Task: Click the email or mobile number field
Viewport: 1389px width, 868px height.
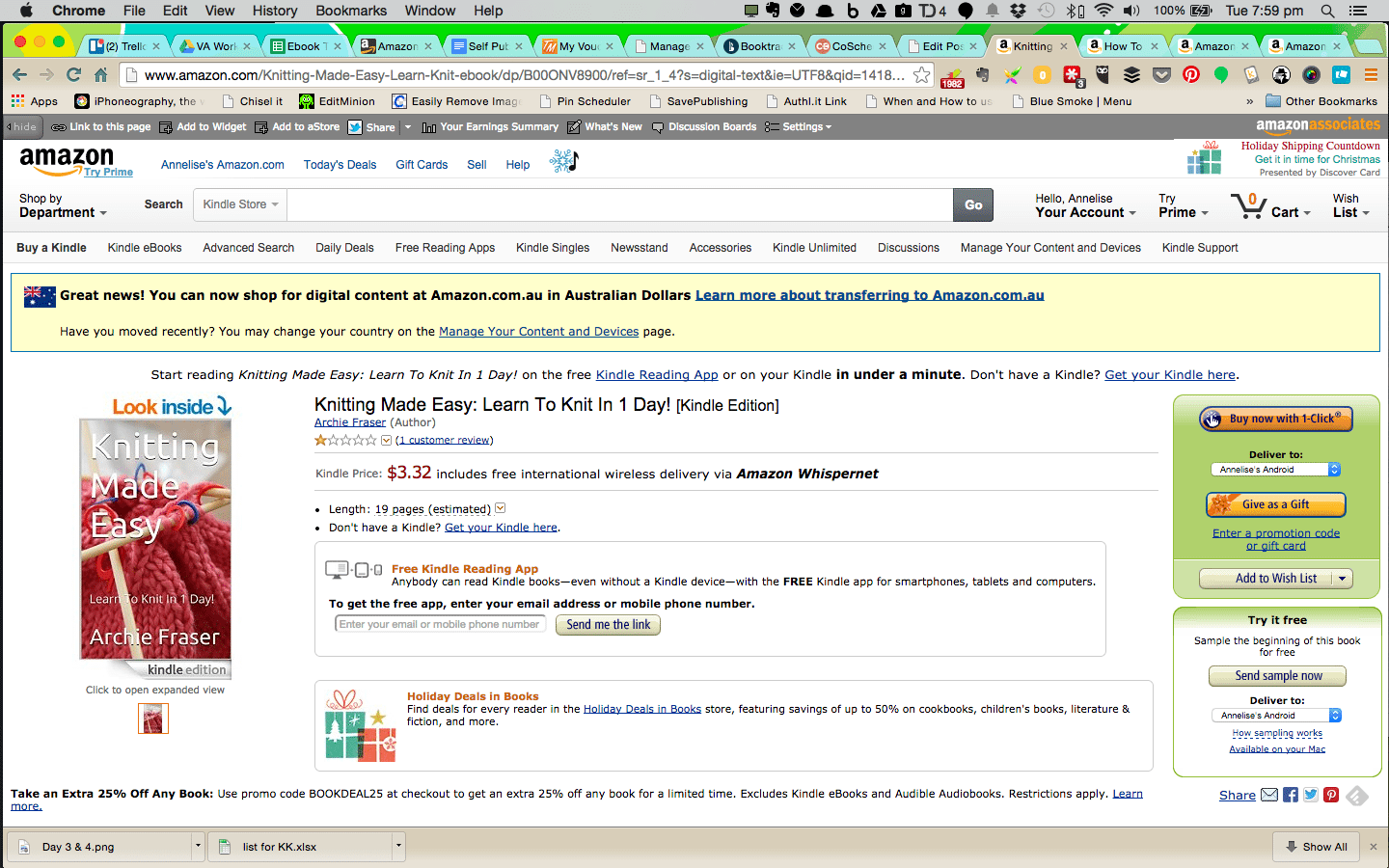Action: (x=440, y=625)
